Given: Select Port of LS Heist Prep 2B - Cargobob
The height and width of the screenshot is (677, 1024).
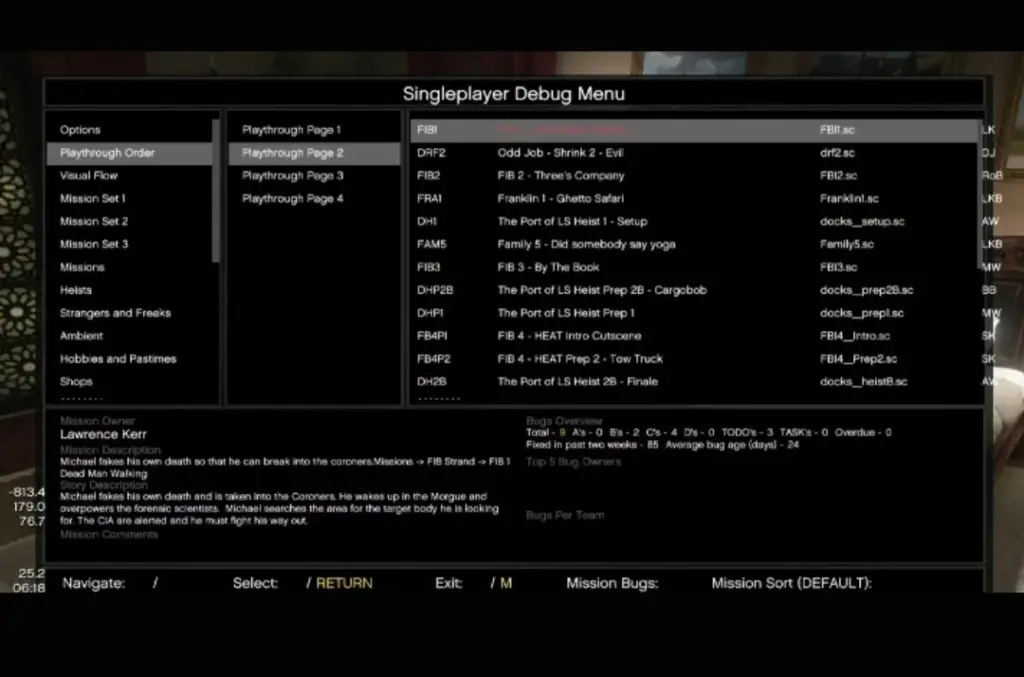Looking at the screenshot, I should point(602,290).
